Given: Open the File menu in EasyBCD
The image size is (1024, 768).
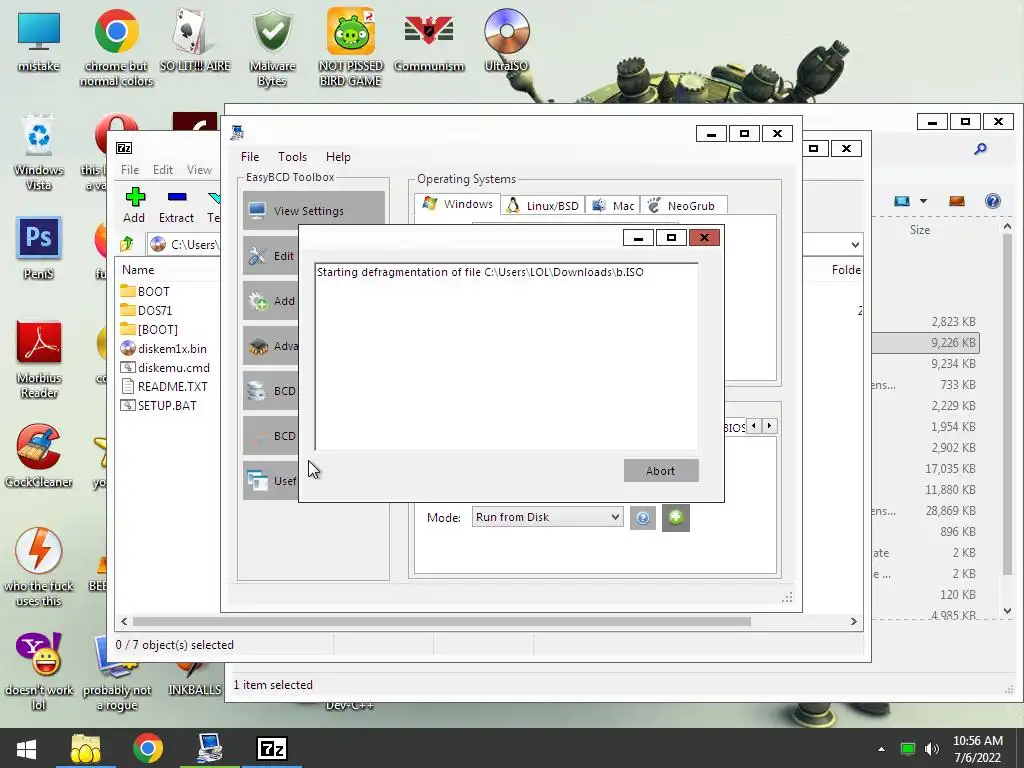Looking at the screenshot, I should pyautogui.click(x=249, y=157).
